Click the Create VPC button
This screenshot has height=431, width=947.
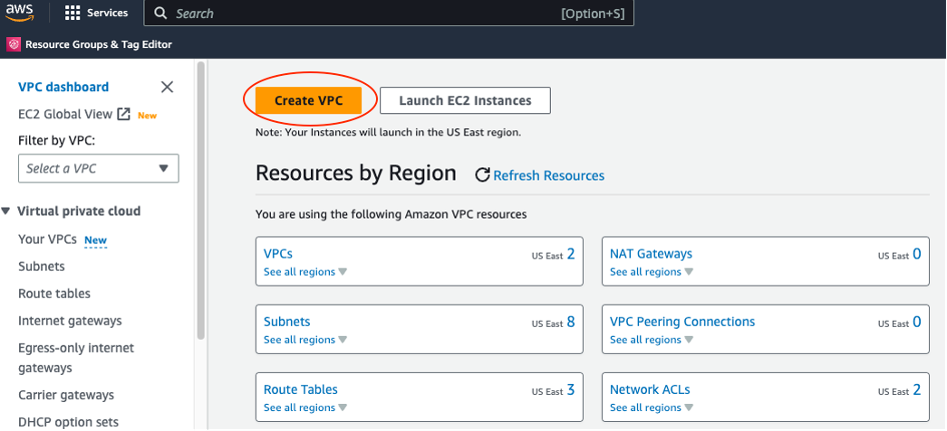coord(309,101)
